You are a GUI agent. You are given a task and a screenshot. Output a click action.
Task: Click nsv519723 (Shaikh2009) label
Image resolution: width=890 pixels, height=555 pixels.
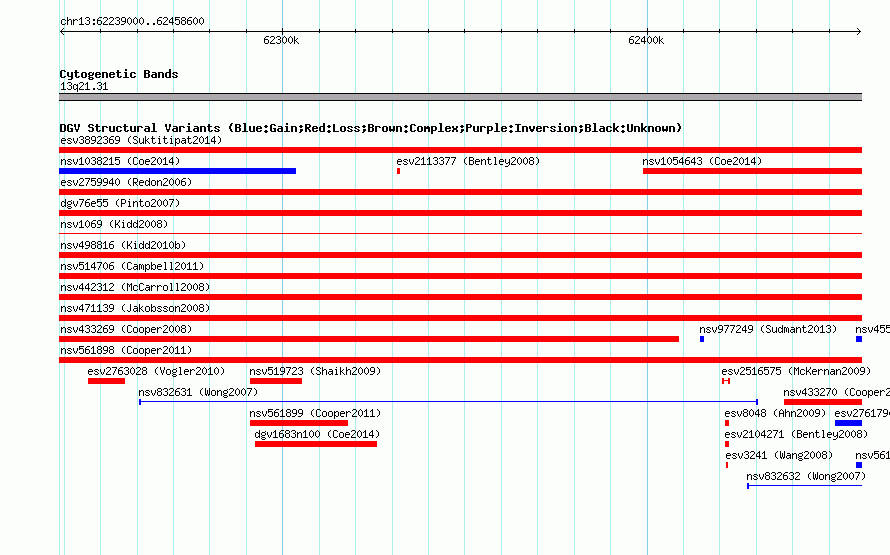315,371
